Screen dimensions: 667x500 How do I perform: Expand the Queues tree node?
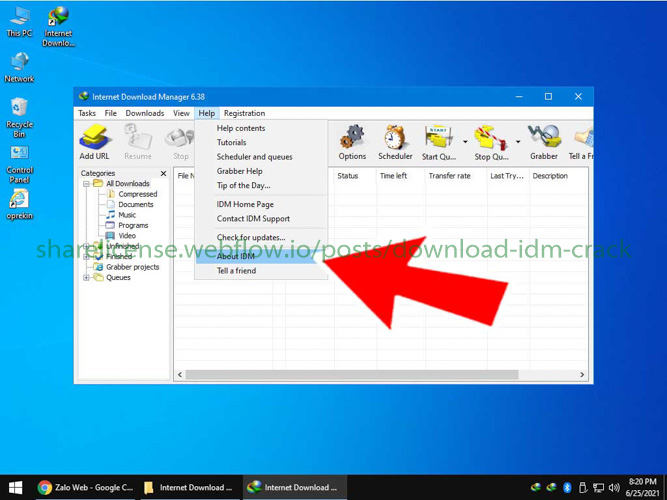tap(86, 278)
